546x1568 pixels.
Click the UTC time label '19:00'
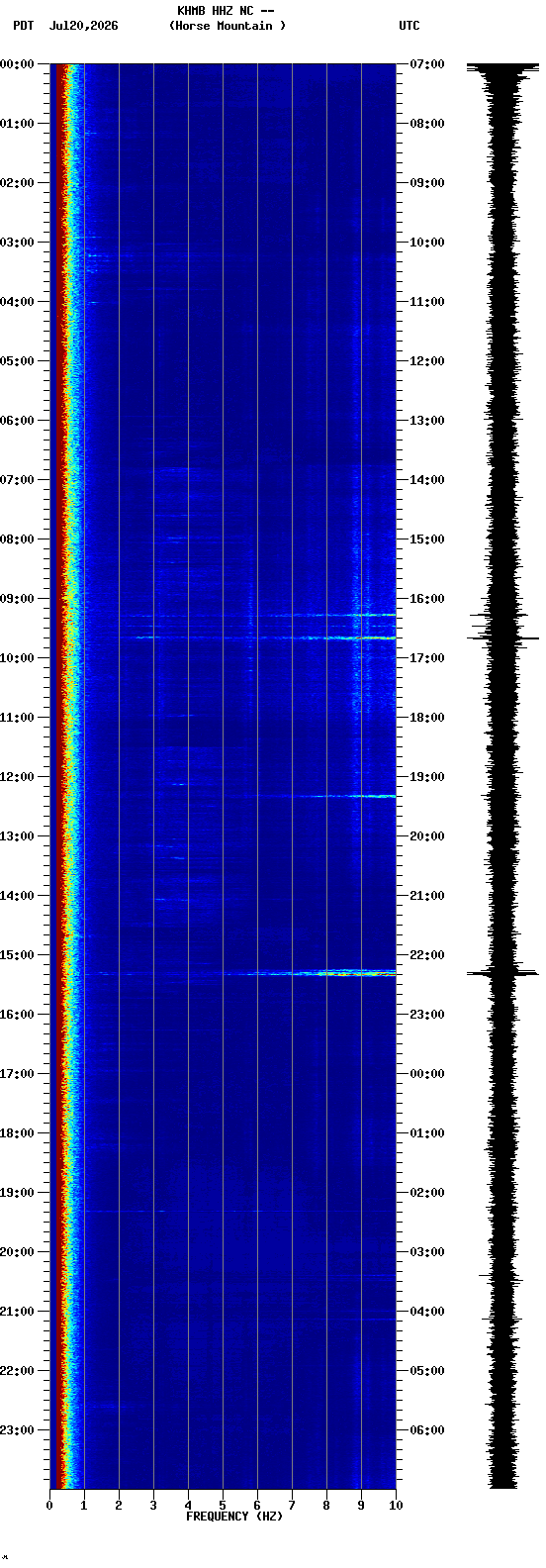427,777
